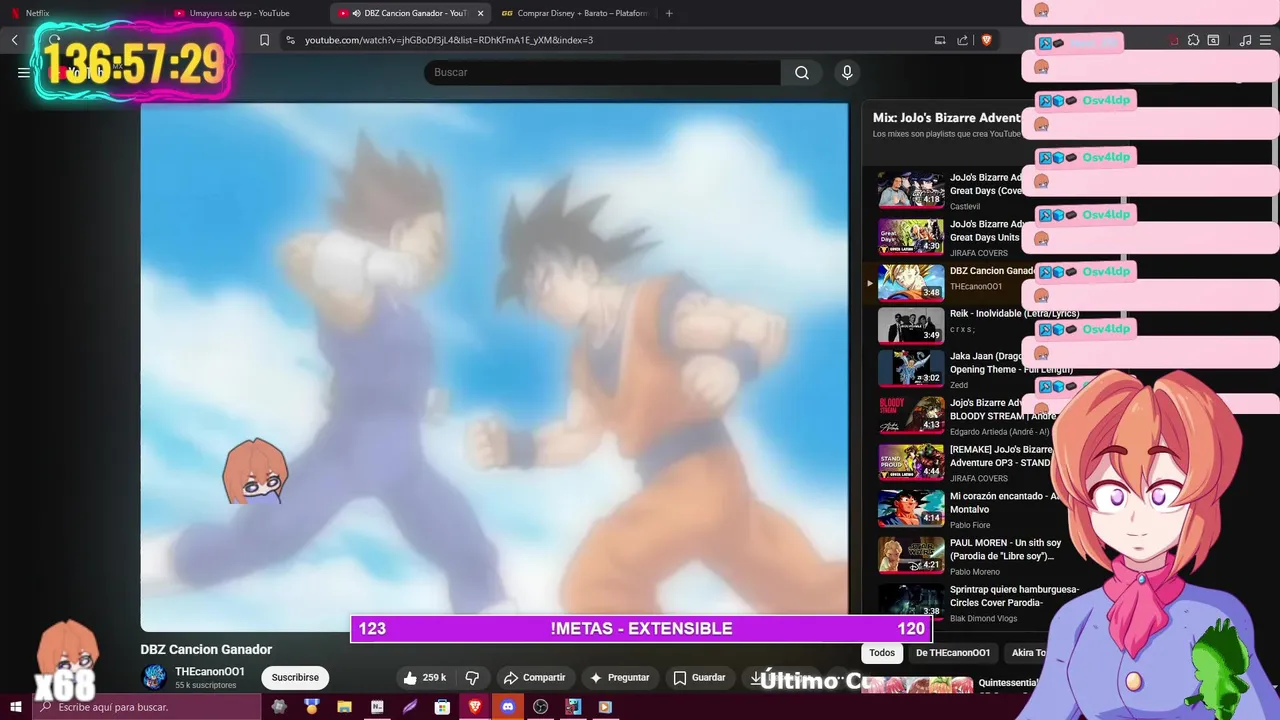This screenshot has width=1280, height=720.
Task: Click the Windows taskbar search box
Action: click(148, 707)
